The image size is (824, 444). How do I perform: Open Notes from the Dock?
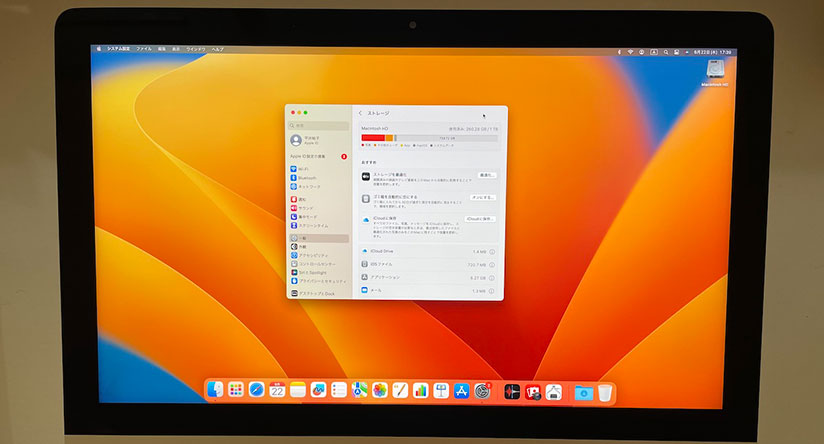point(297,390)
